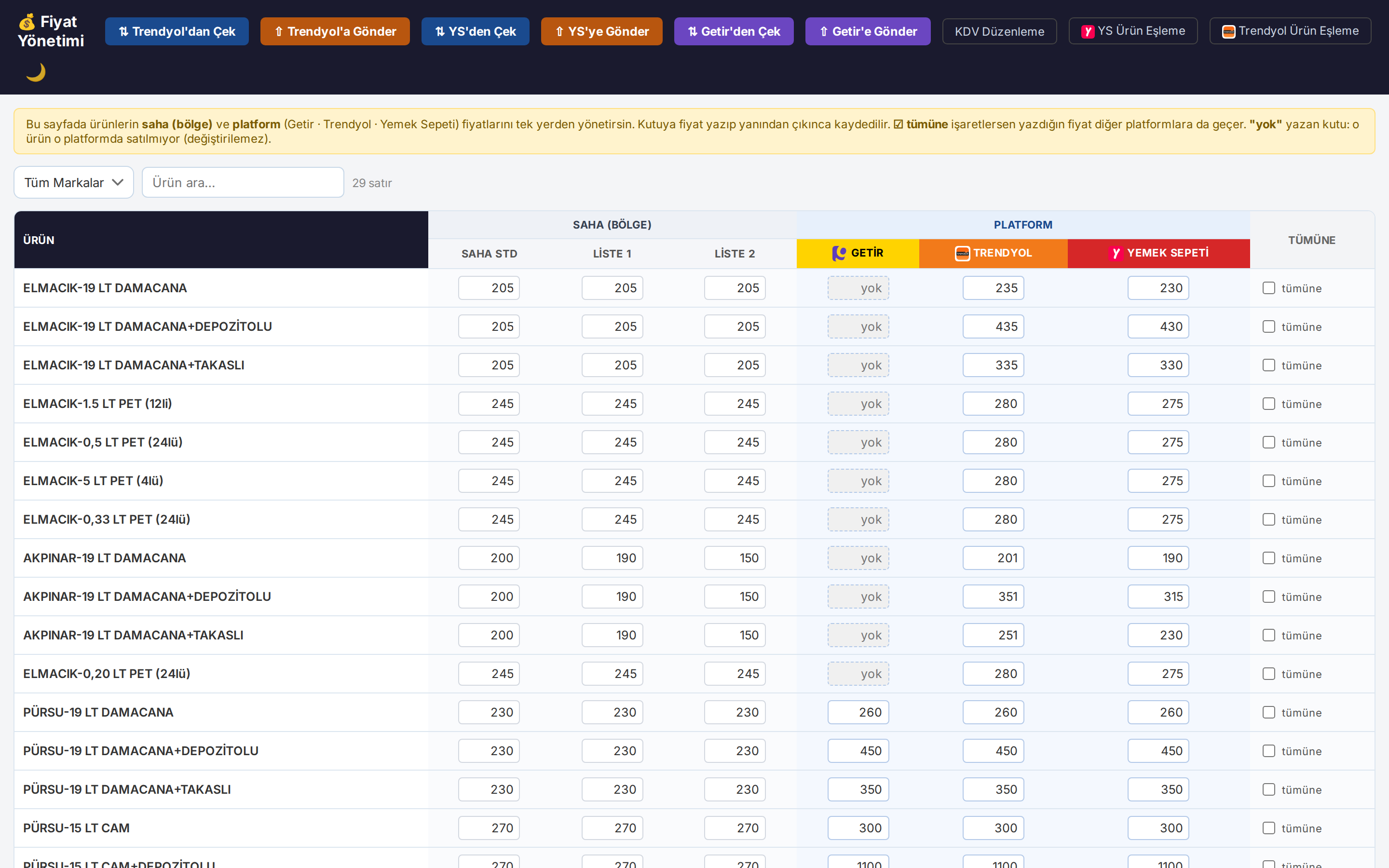
Task: Edit Getir price 260 for PÜRSU-19 LT DAMACANA
Action: click(858, 712)
